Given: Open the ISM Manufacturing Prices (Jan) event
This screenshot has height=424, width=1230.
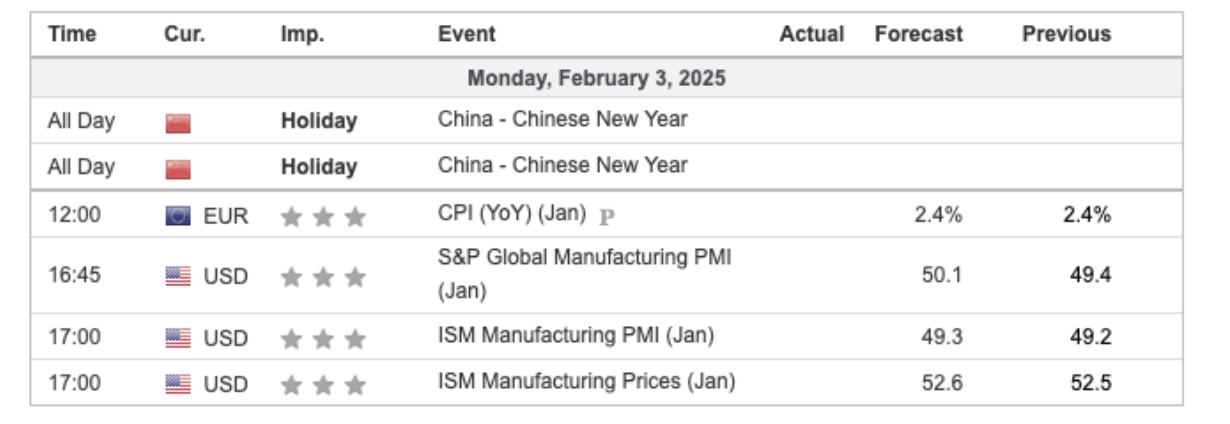Looking at the screenshot, I should 586,381.
